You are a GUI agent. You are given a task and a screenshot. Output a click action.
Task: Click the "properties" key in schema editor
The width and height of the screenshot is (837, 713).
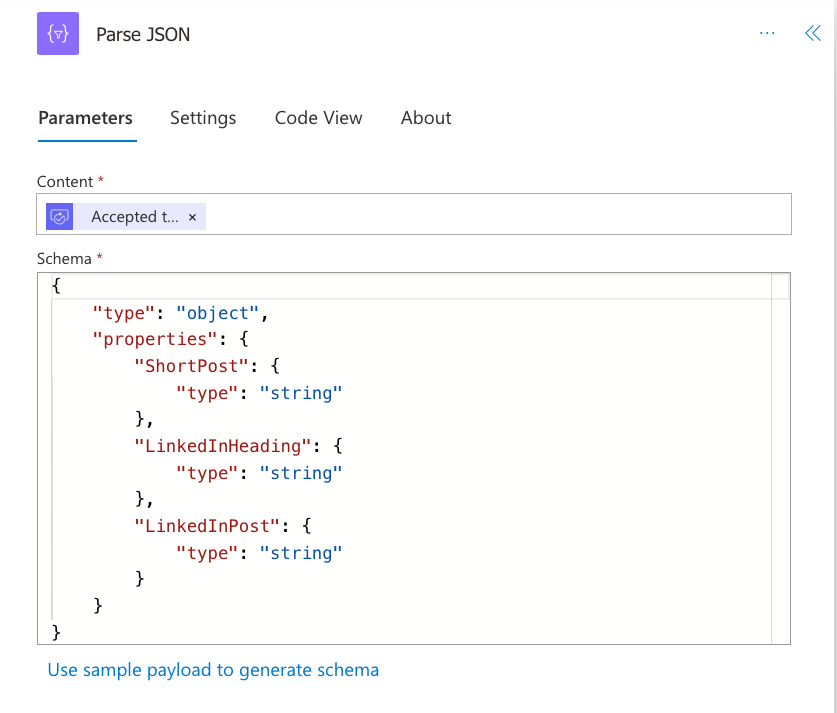pyautogui.click(x=151, y=339)
